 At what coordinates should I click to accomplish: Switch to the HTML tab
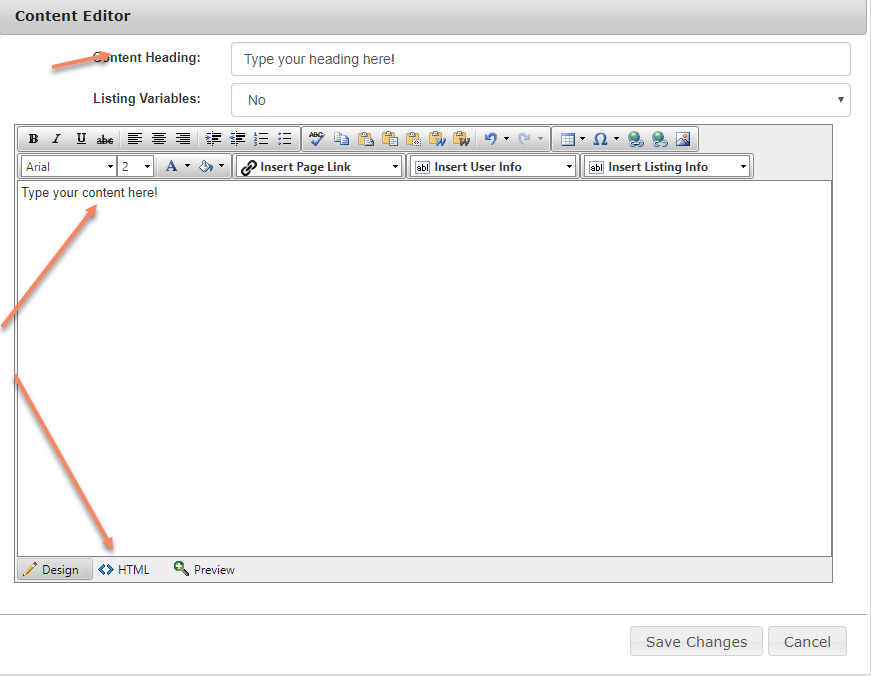(124, 569)
